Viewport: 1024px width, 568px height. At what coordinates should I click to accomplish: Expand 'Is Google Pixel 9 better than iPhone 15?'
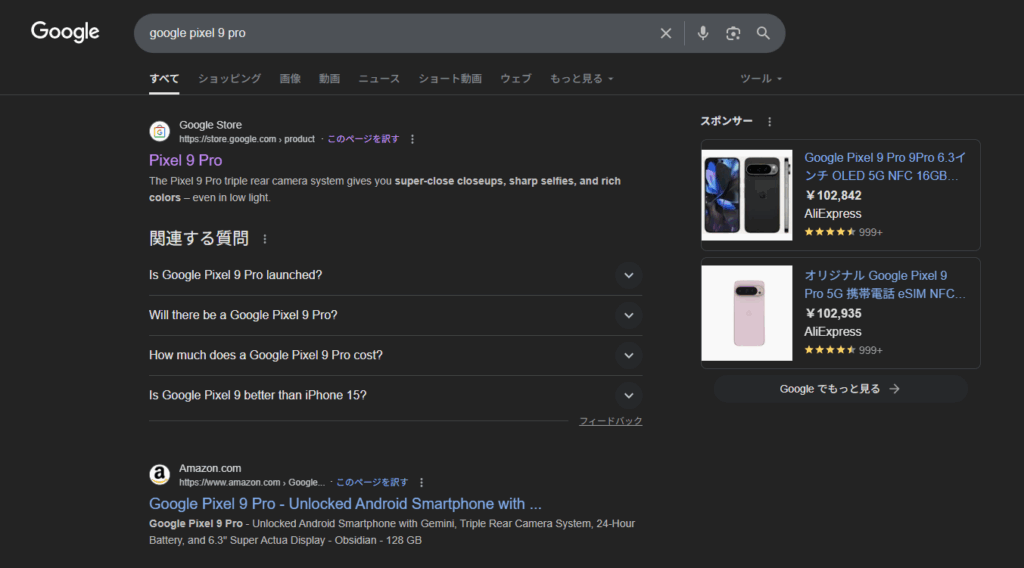[x=395, y=395]
